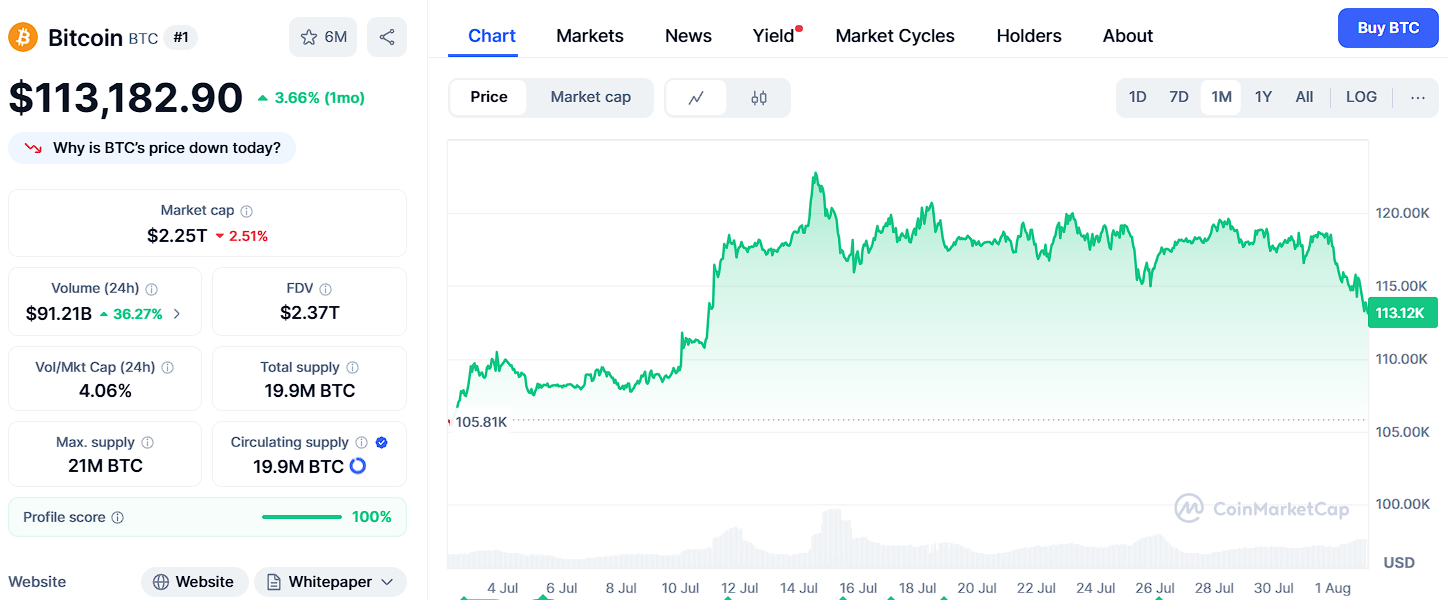Open chart more options ellipsis
This screenshot has width=1448, height=600.
tap(1418, 97)
